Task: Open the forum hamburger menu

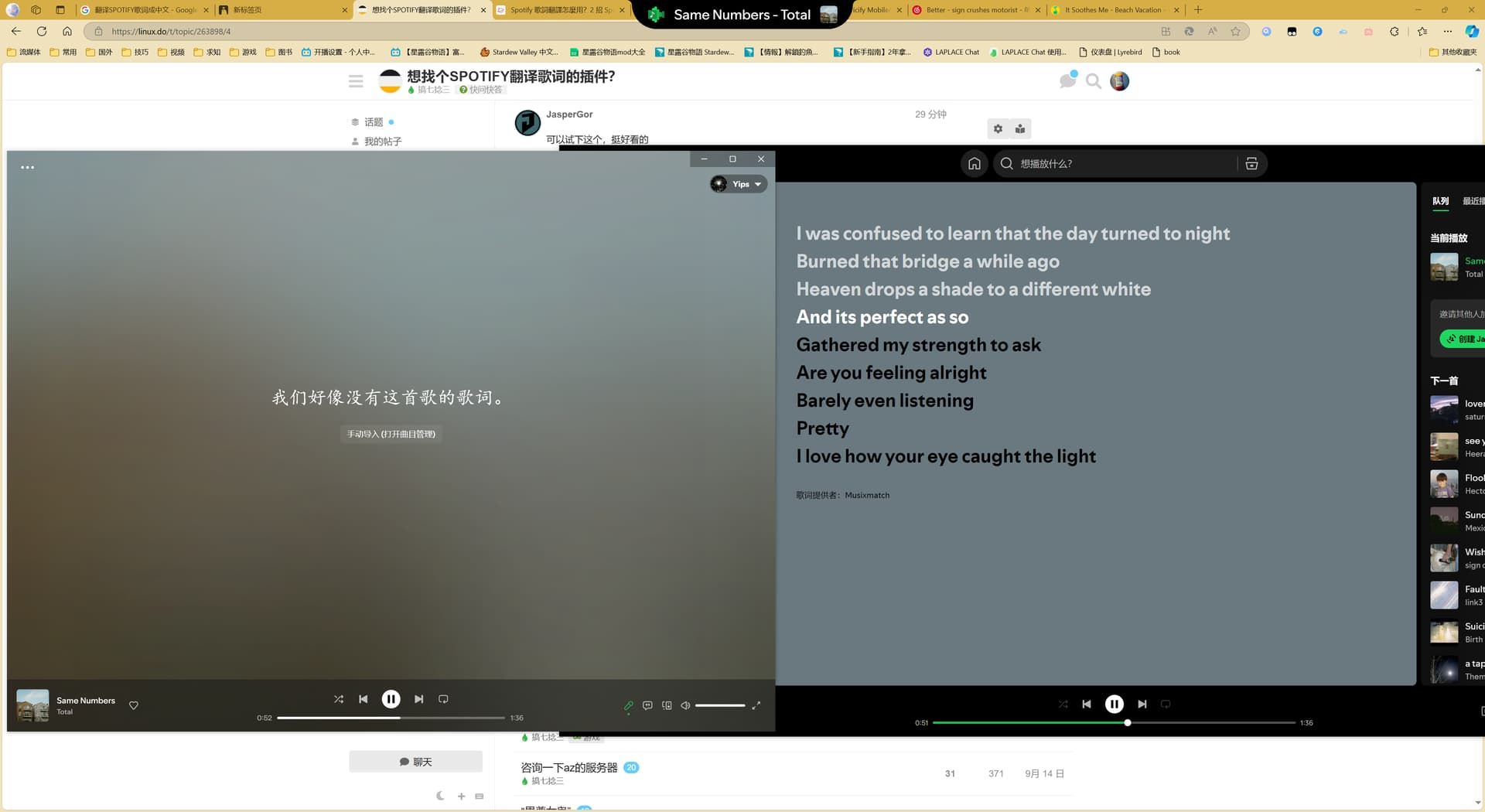Action: click(x=356, y=81)
